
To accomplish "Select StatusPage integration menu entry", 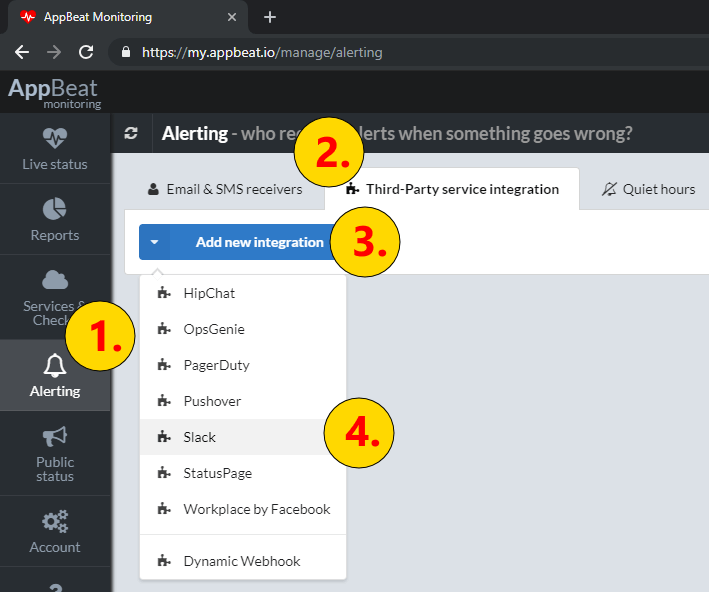I will click(243, 473).
